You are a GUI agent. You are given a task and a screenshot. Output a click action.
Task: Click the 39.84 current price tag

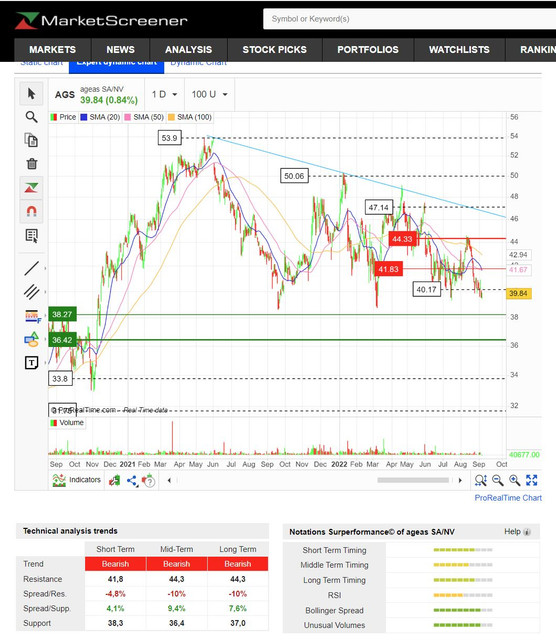tap(518, 293)
